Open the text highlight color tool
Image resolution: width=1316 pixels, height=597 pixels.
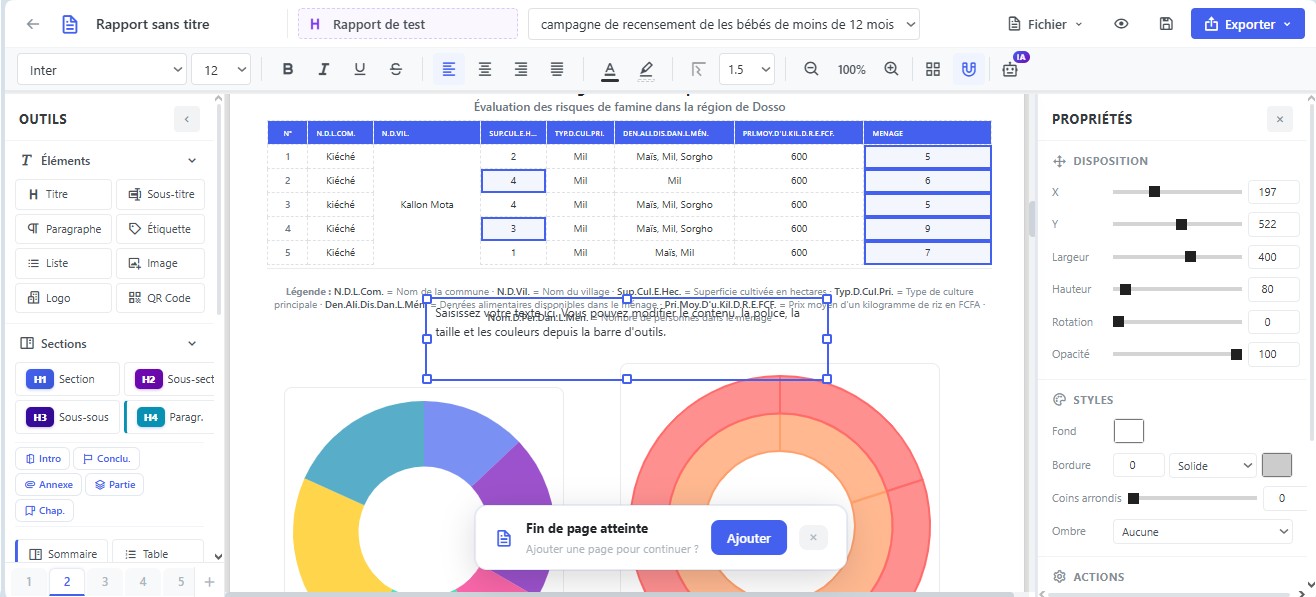click(646, 70)
